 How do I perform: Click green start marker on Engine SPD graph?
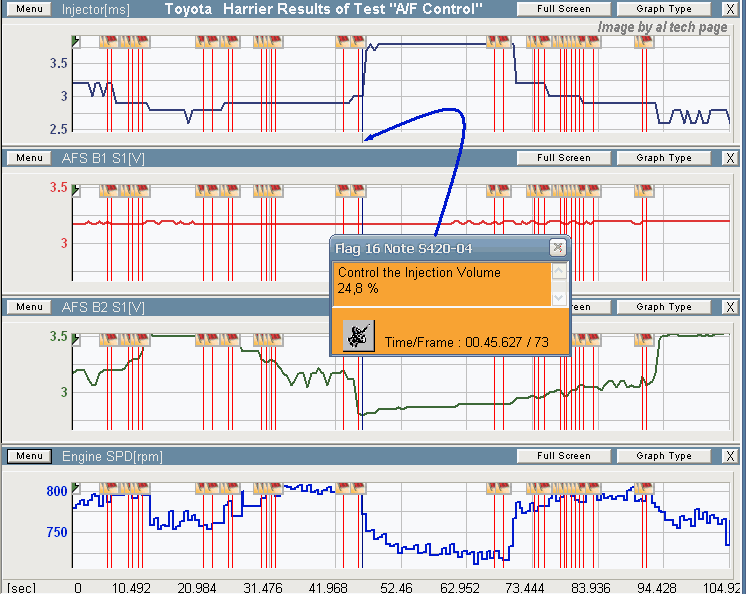coord(76,487)
